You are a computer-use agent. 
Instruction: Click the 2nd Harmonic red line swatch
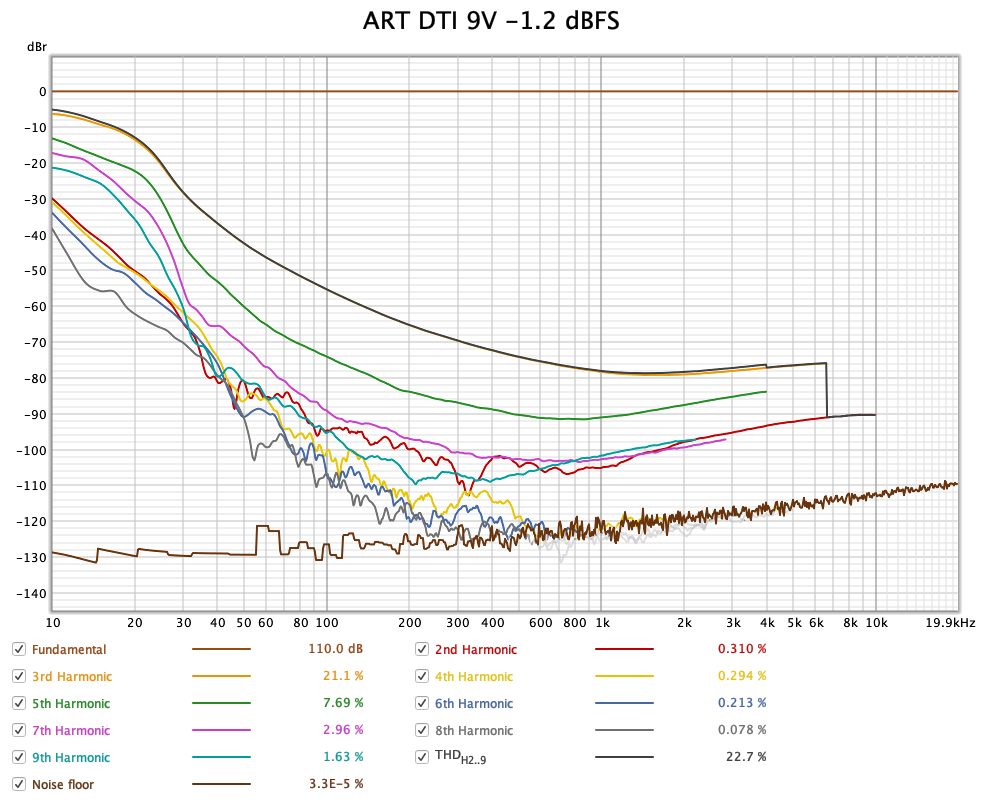tap(624, 649)
